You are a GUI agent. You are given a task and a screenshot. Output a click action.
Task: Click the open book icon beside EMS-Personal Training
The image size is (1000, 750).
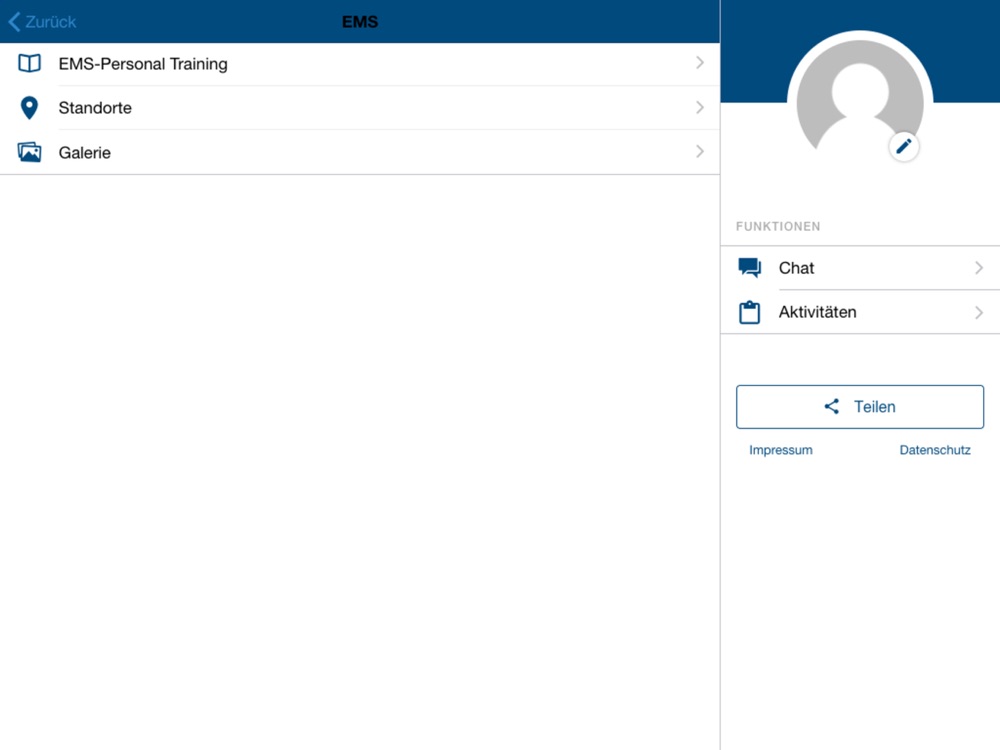29,63
